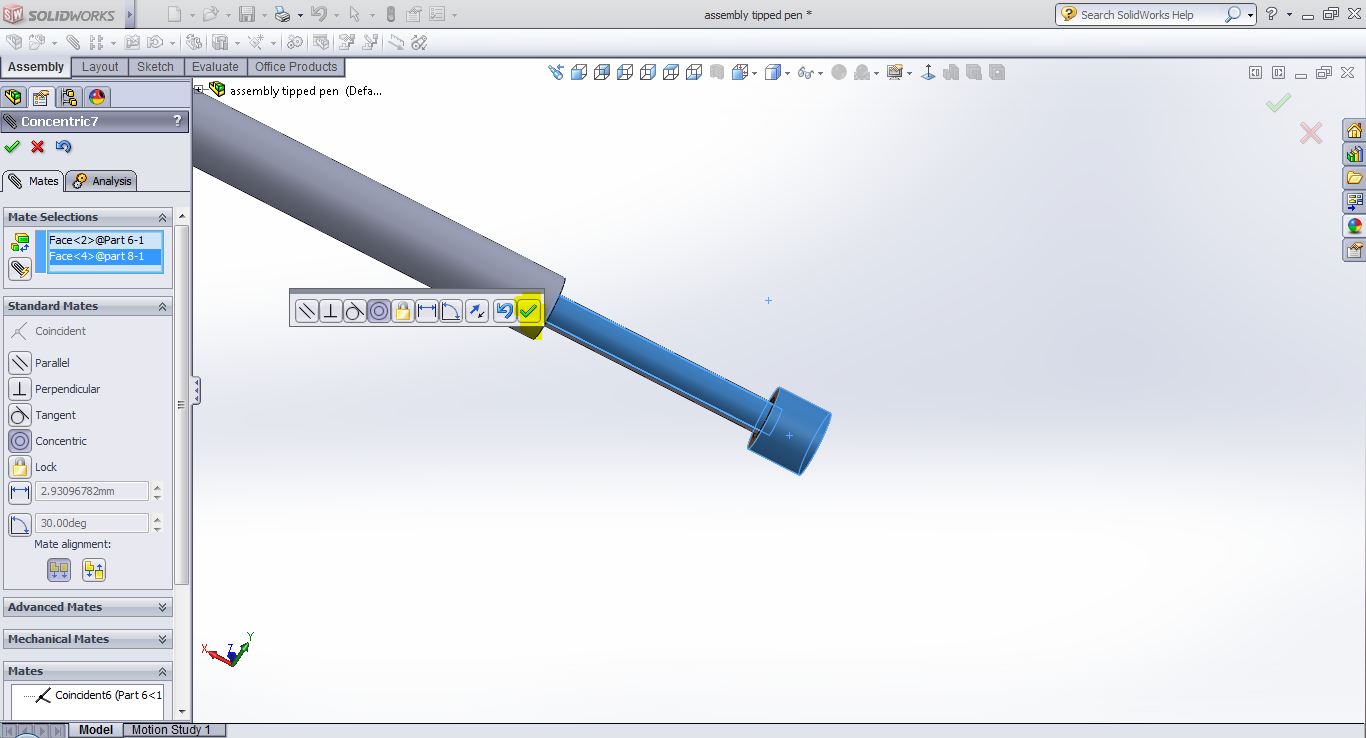Click the faint green confirmation checkmark in the viewport corner

coord(1278,102)
